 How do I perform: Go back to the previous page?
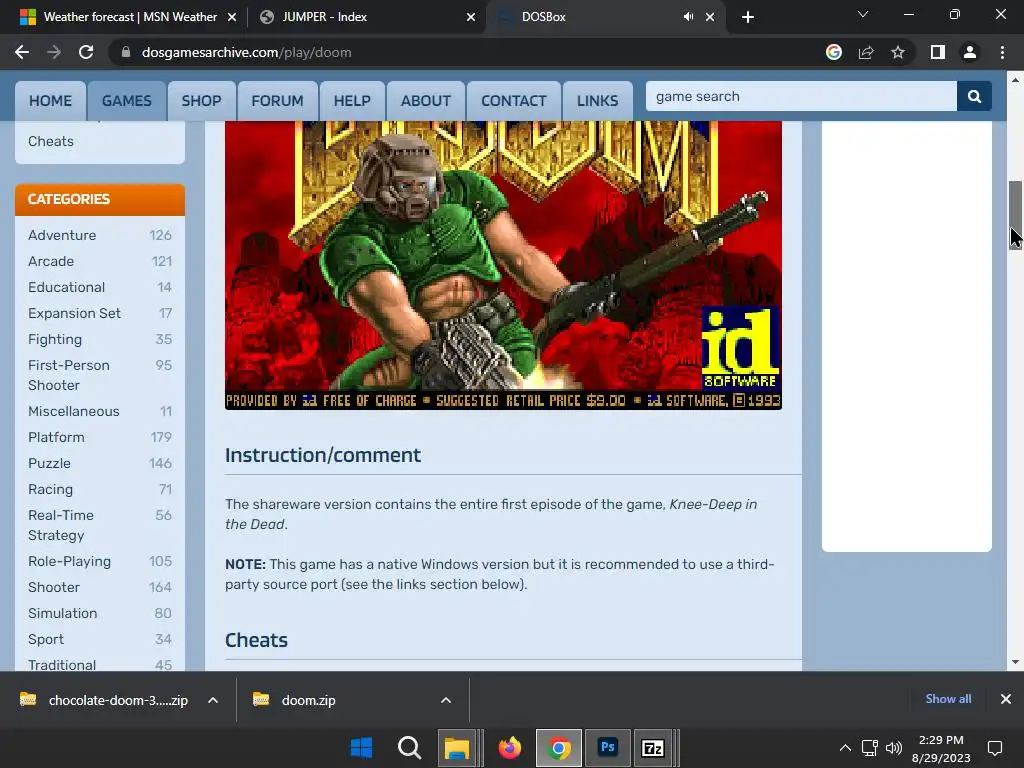coord(22,52)
